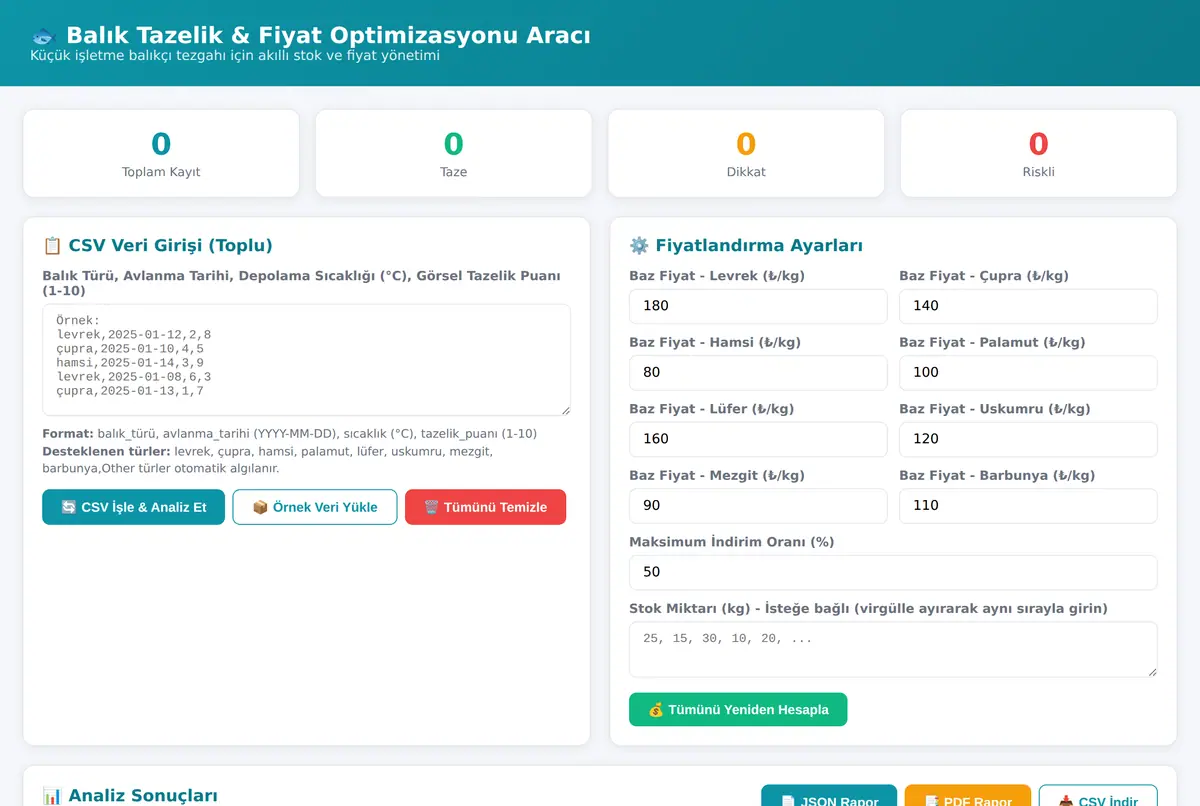Clear everything with Tümünü Temizle

[x=485, y=507]
